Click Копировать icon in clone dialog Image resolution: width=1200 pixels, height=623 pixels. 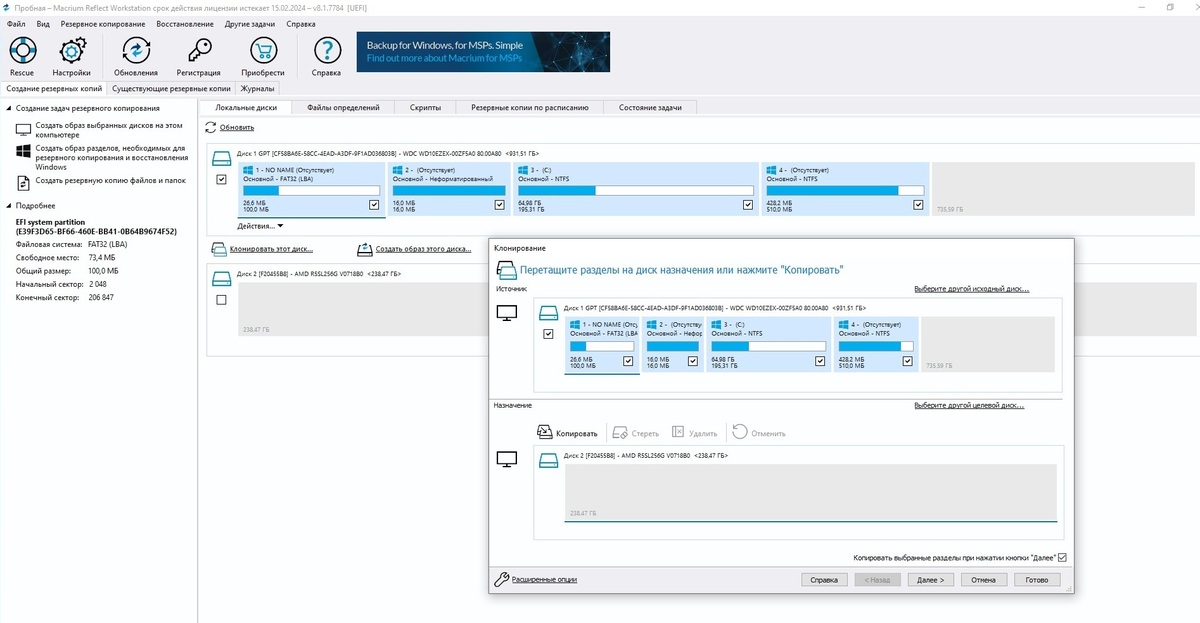[x=545, y=432]
